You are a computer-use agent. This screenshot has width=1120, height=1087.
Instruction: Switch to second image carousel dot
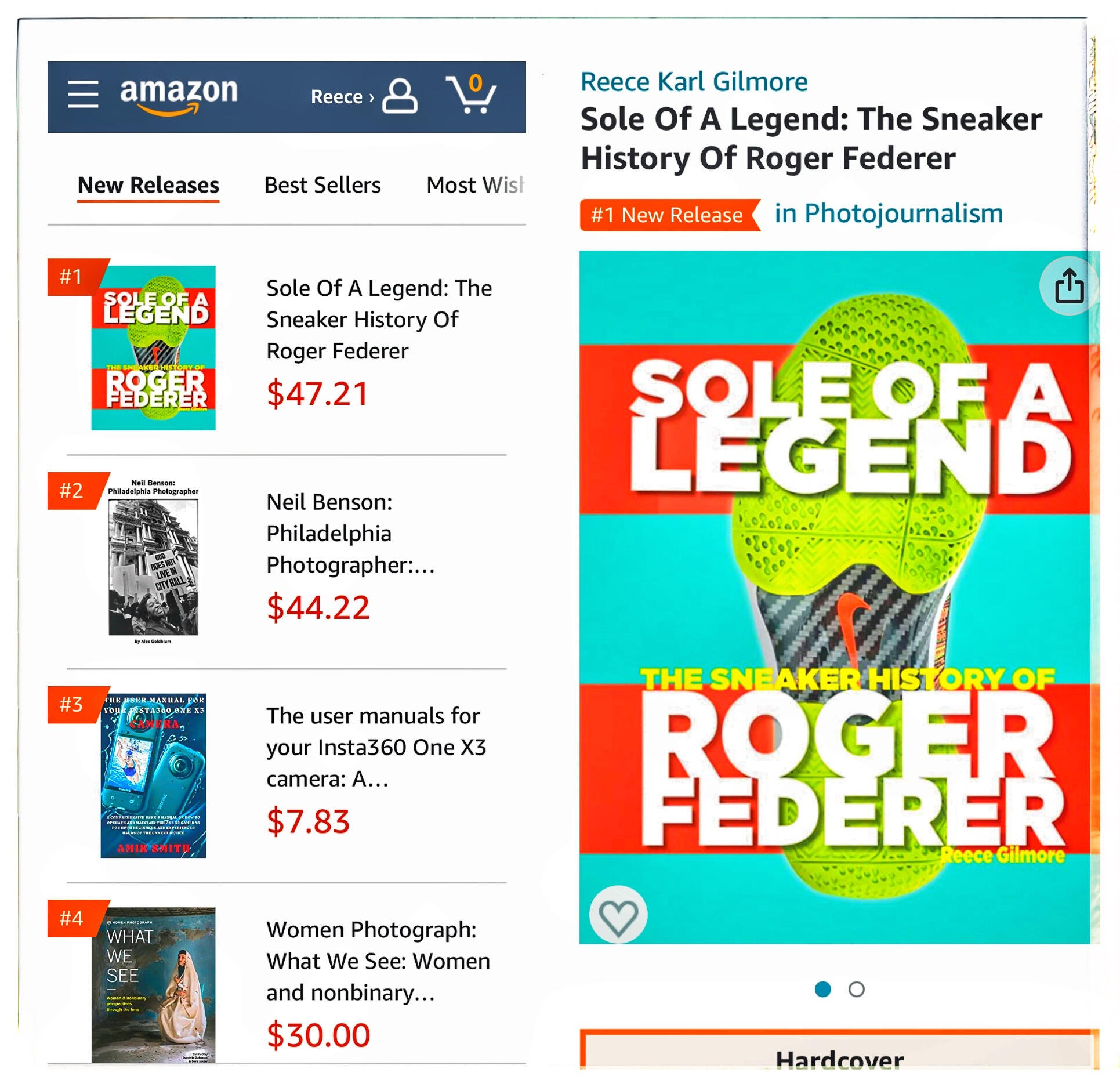coord(856,989)
